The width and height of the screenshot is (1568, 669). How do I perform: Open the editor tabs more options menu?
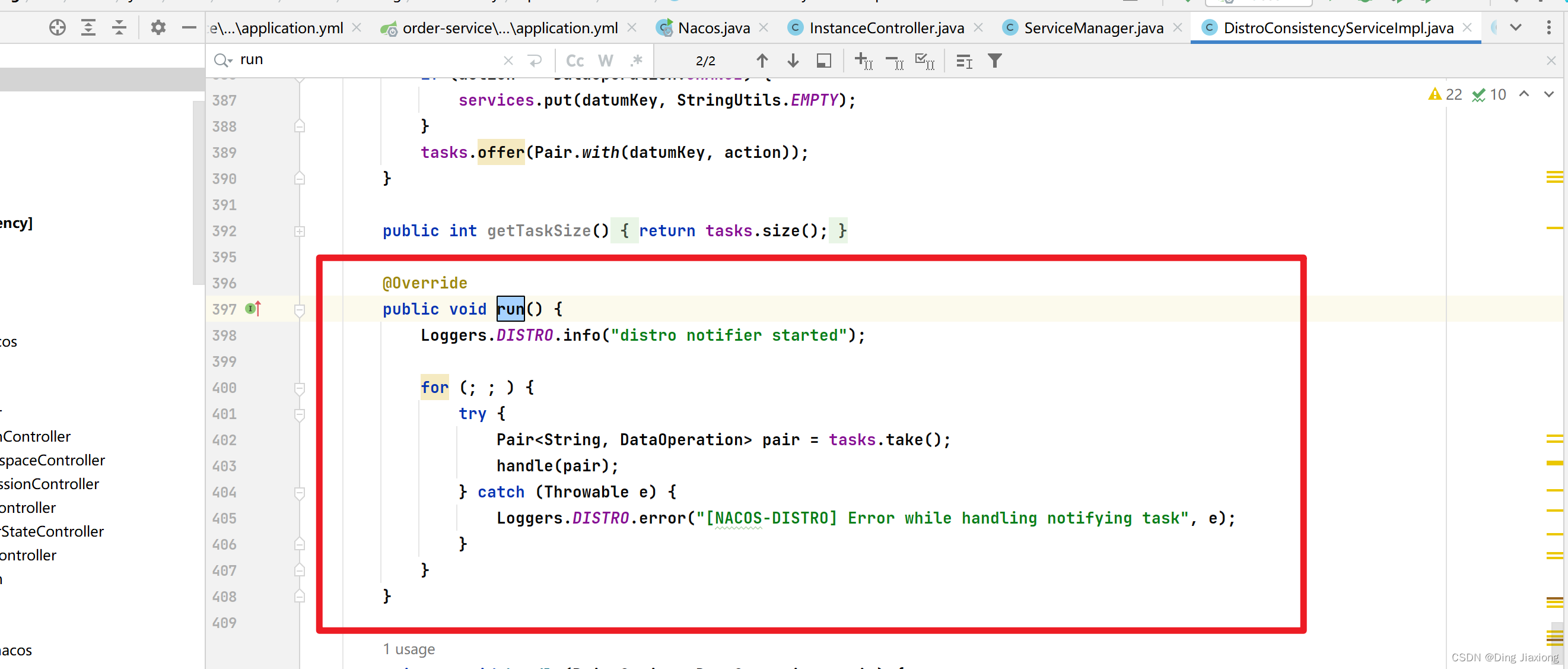pyautogui.click(x=1549, y=28)
